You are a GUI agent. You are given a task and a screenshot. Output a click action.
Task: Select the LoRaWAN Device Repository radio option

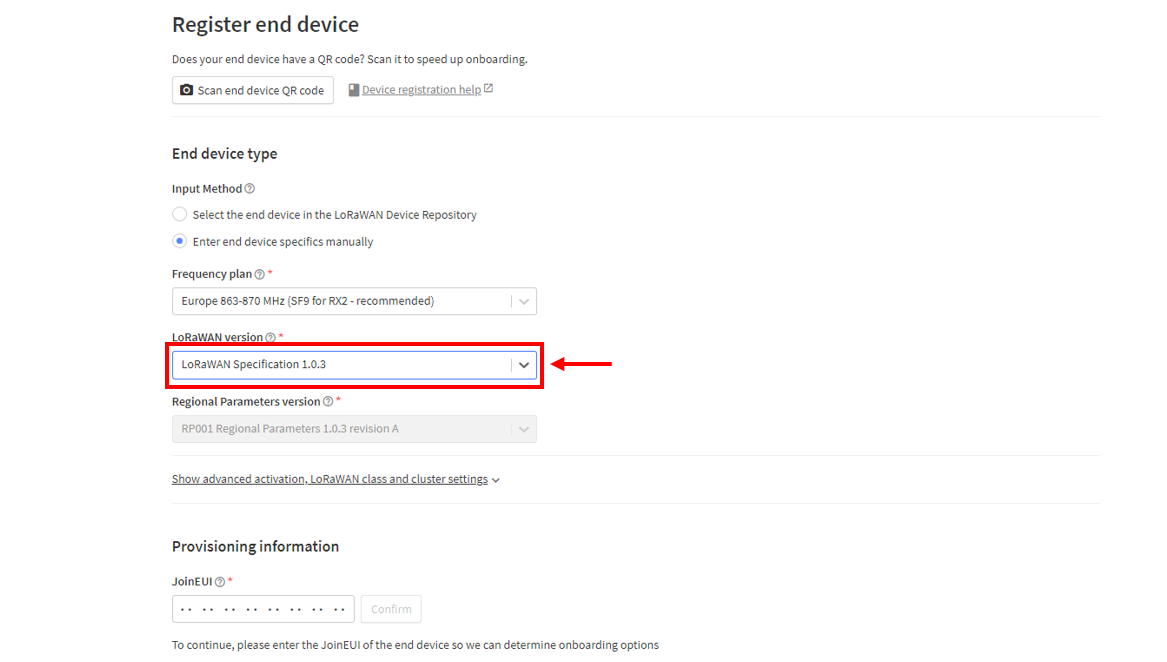[x=179, y=214]
